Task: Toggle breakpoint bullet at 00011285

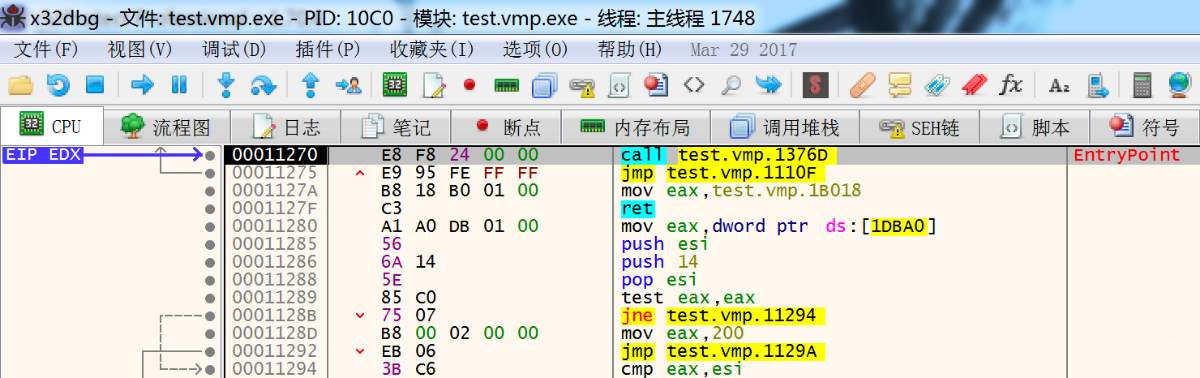Action: point(209,245)
